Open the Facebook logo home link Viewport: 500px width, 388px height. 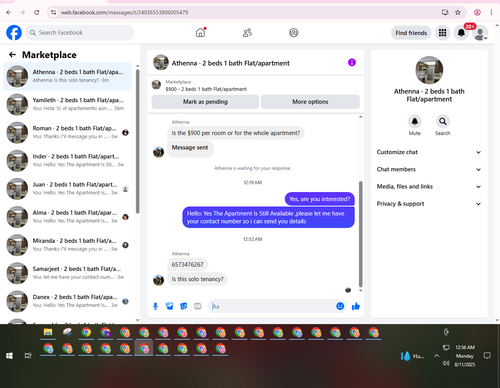point(14,33)
